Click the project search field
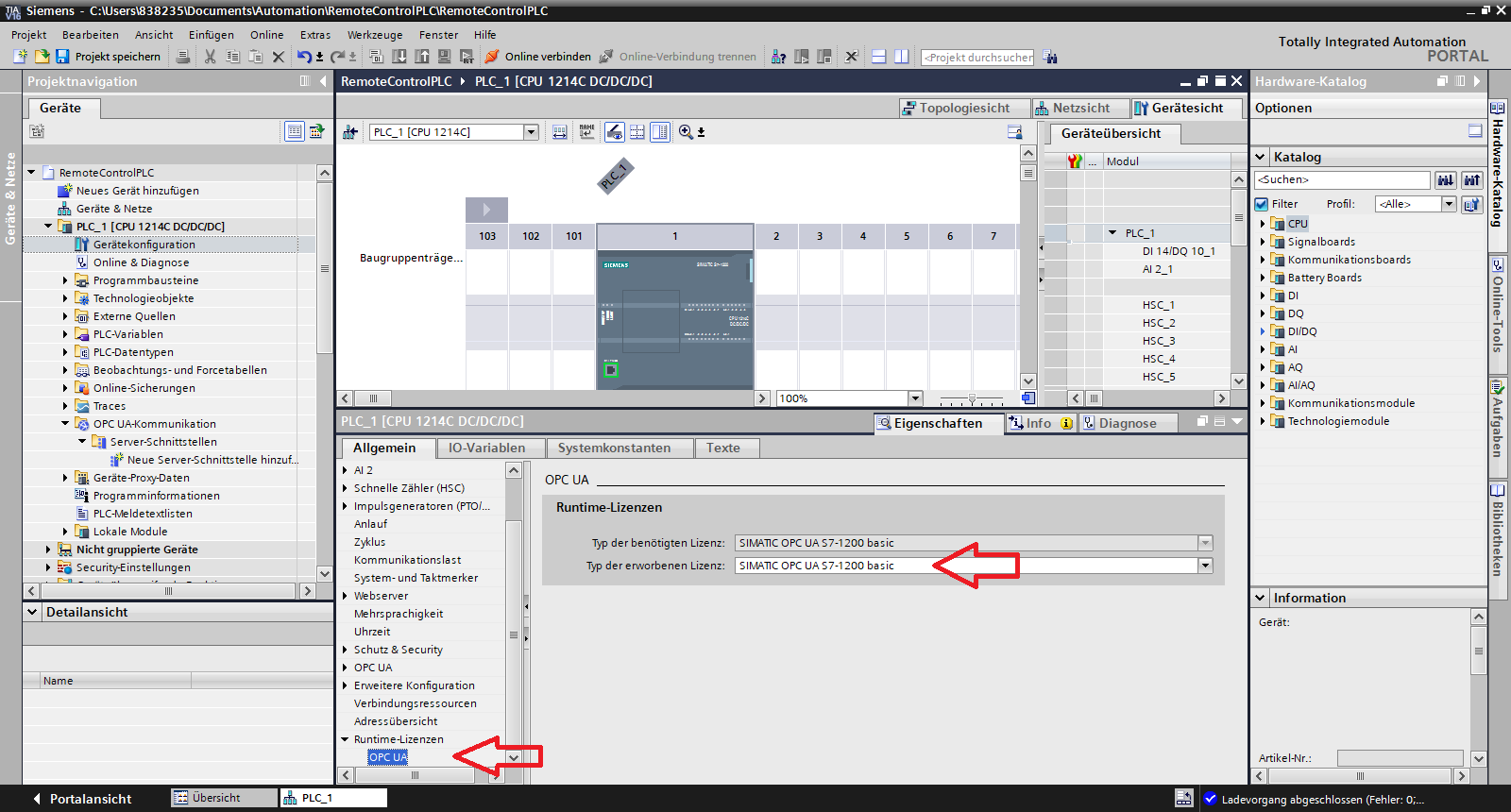The width and height of the screenshot is (1511, 812). coord(977,57)
